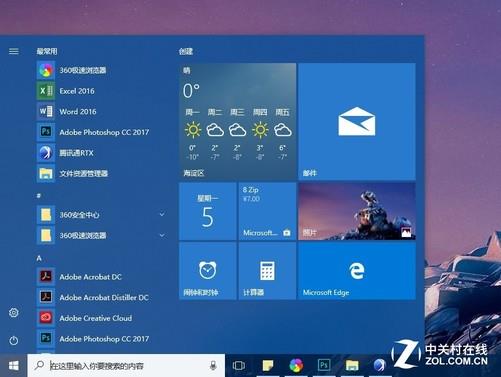The width and height of the screenshot is (501, 377).
Task: Open the Power options icon
Action: [x=14, y=341]
